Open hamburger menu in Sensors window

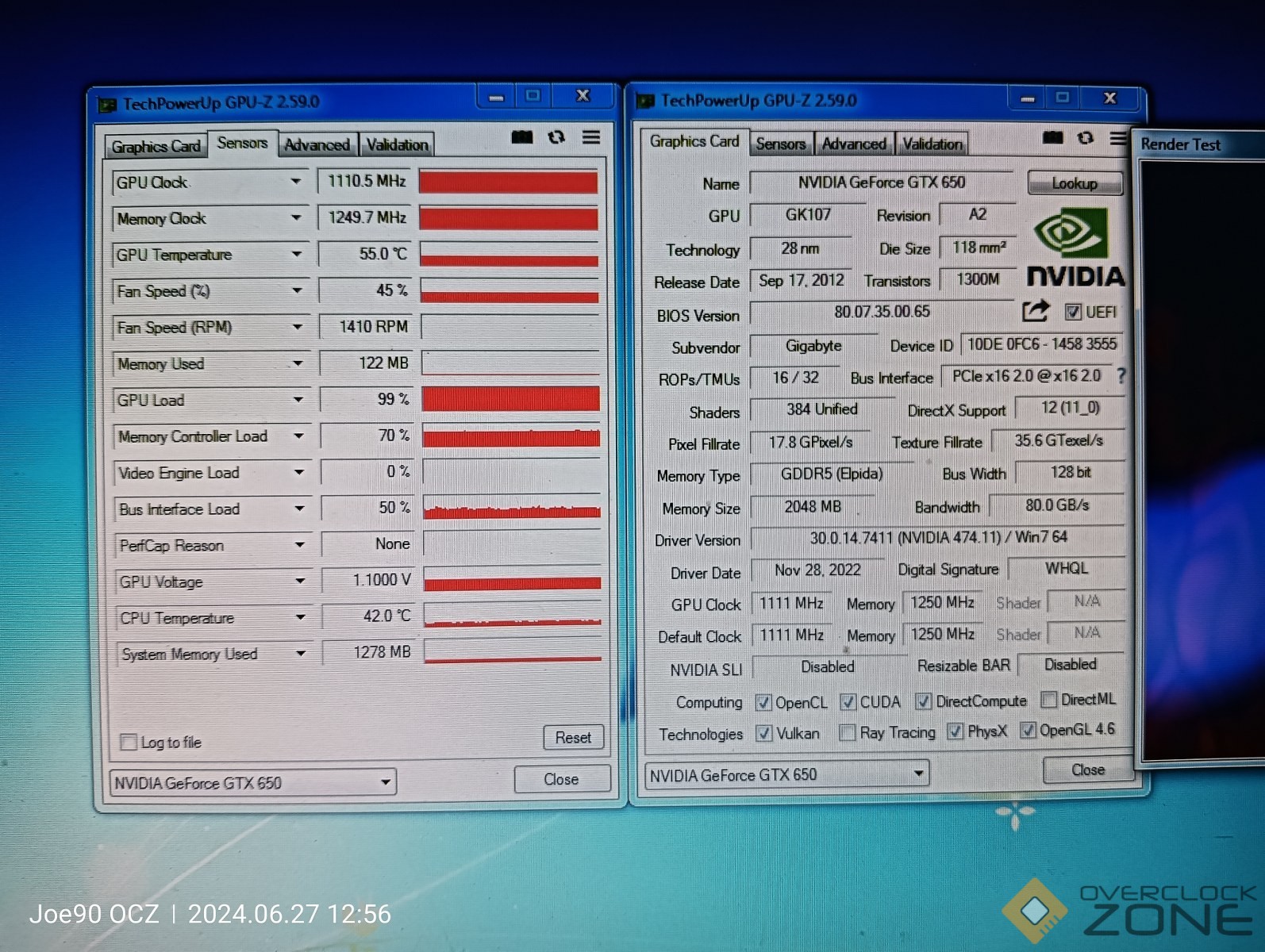(x=591, y=137)
